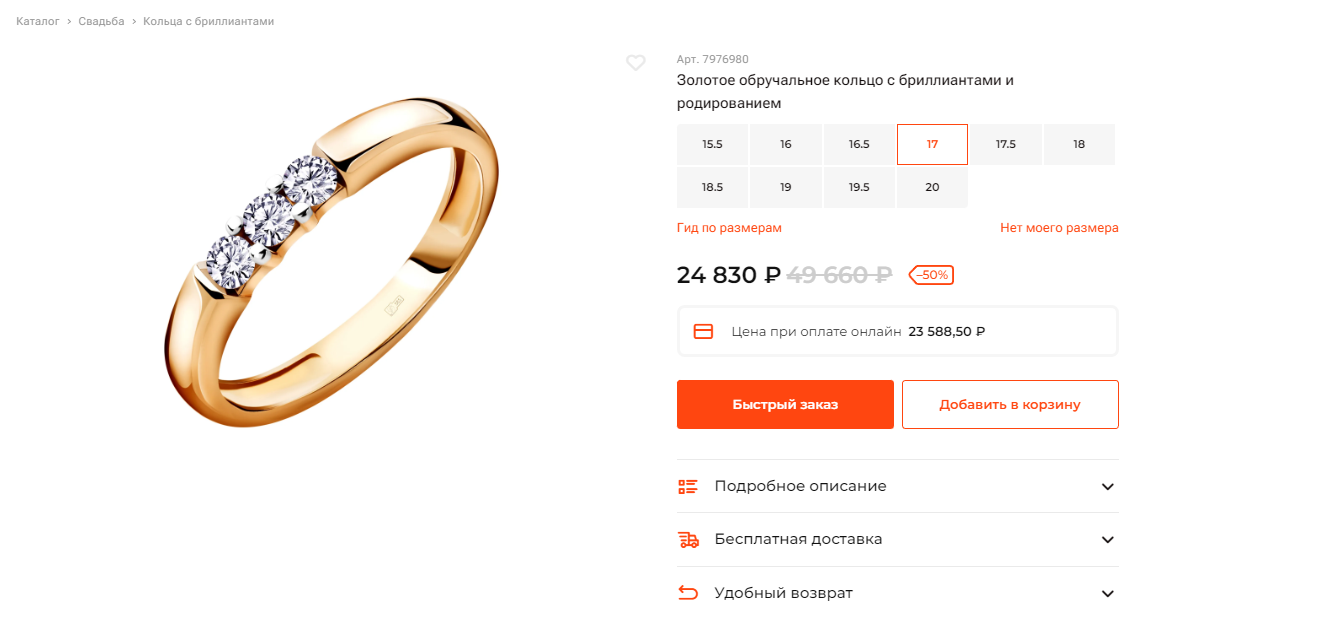Click the return arrow icon by Удобный возврат
This screenshot has width=1330, height=617.
[688, 593]
